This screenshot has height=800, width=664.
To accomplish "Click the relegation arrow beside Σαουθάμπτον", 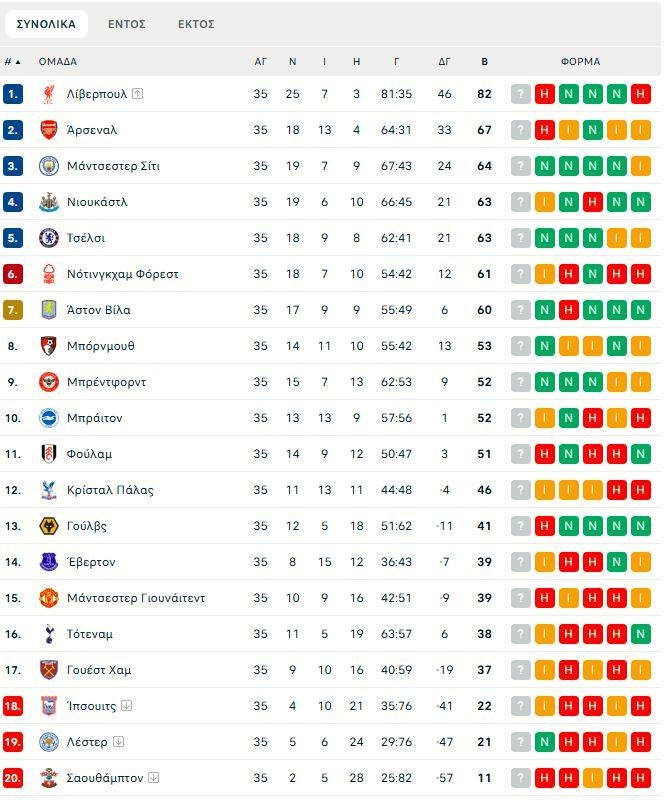I will point(154,778).
